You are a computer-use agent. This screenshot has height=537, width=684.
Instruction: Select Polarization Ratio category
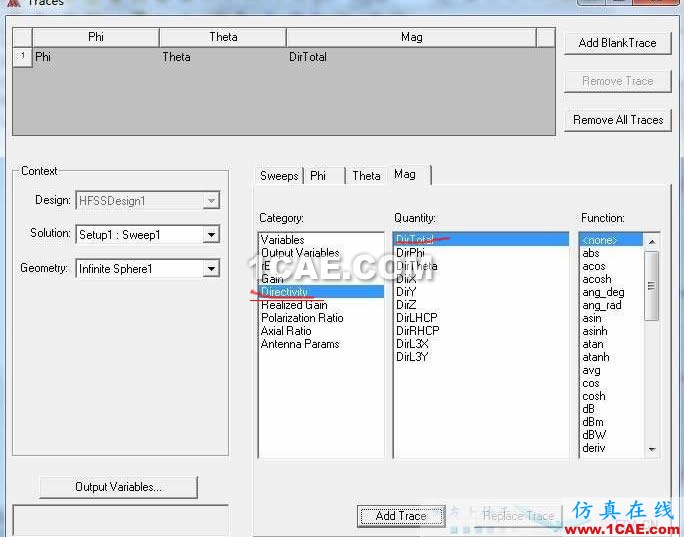click(x=321, y=318)
